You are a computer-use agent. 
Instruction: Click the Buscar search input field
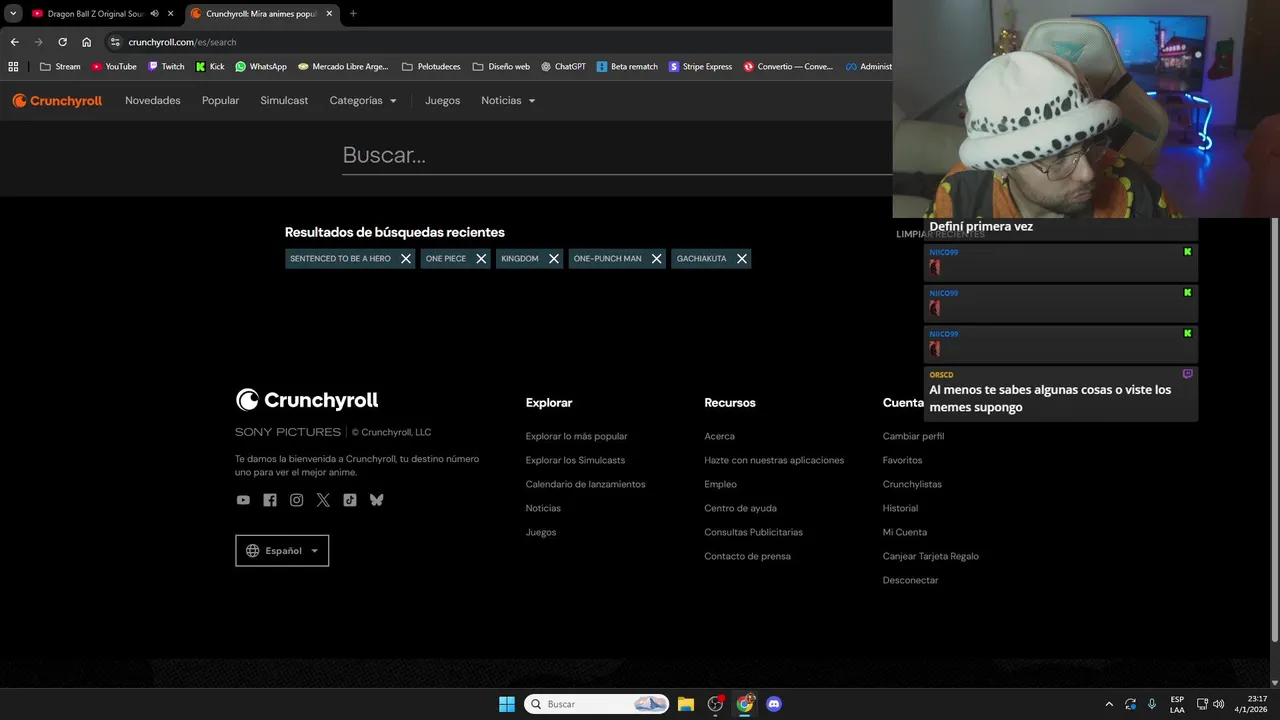[616, 155]
